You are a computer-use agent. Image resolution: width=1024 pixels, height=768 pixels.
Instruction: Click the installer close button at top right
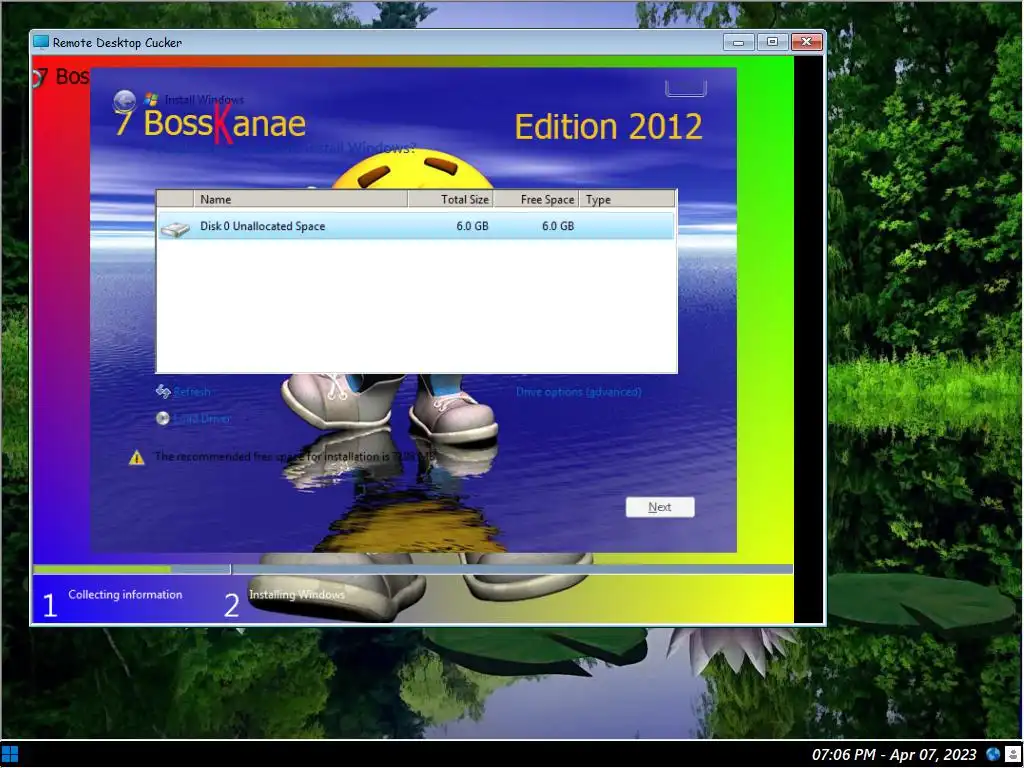(x=686, y=88)
